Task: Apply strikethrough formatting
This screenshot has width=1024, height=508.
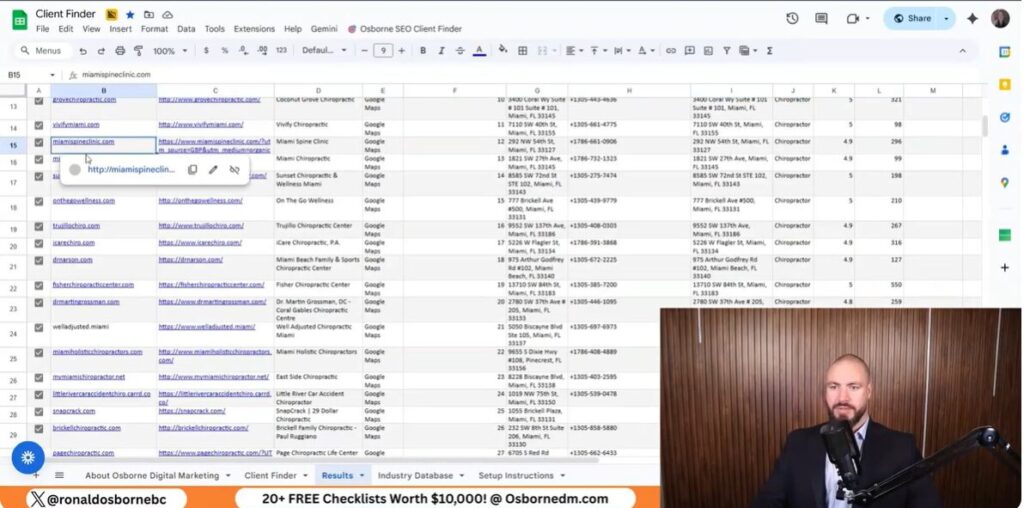Action: coord(460,50)
